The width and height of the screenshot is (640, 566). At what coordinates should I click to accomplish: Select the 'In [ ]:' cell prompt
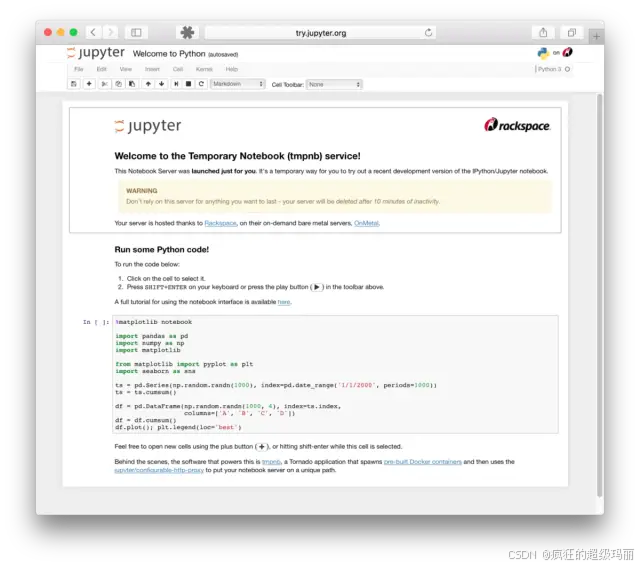(96, 322)
